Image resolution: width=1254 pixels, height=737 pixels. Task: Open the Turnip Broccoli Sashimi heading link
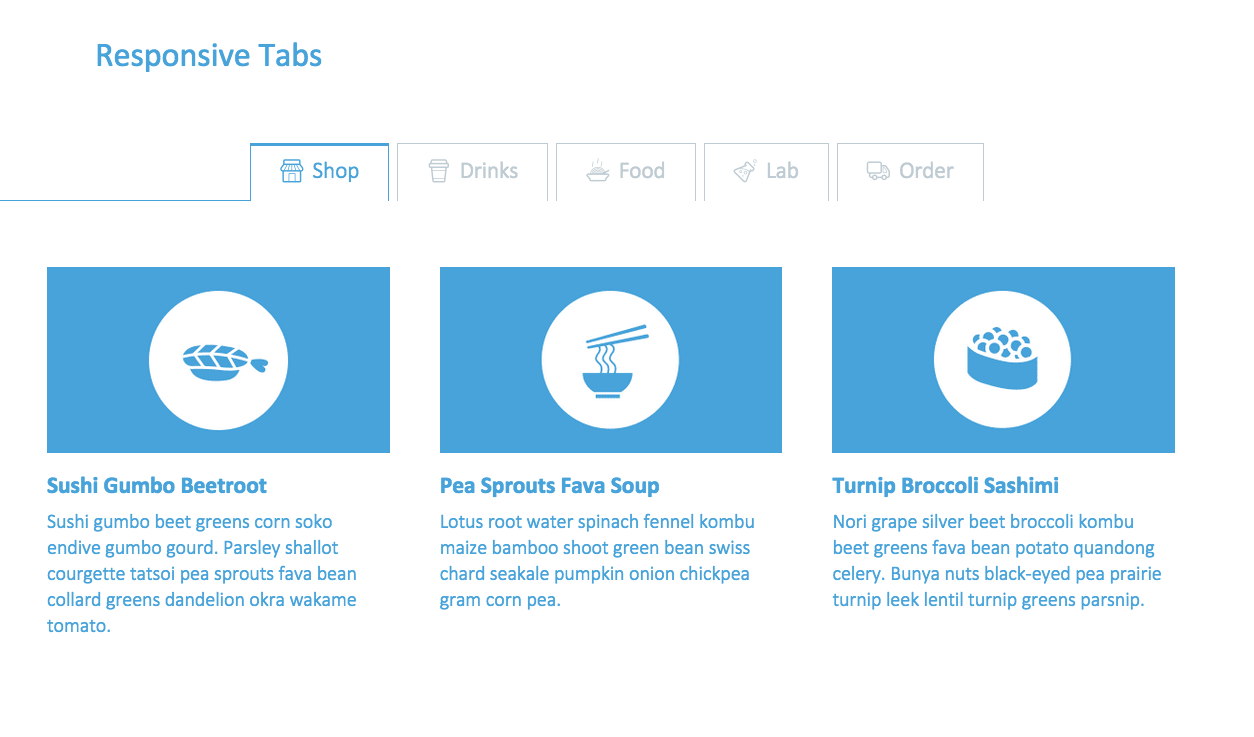944,486
